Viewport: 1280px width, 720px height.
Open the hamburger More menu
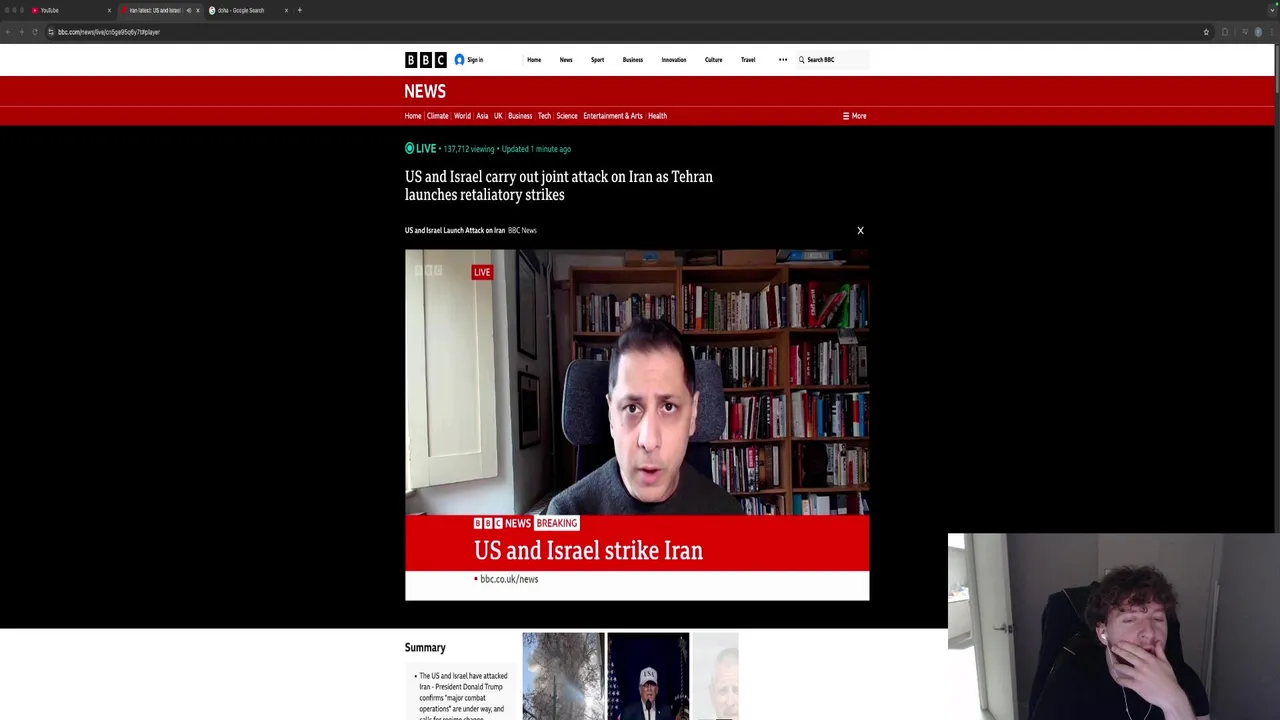coord(854,116)
